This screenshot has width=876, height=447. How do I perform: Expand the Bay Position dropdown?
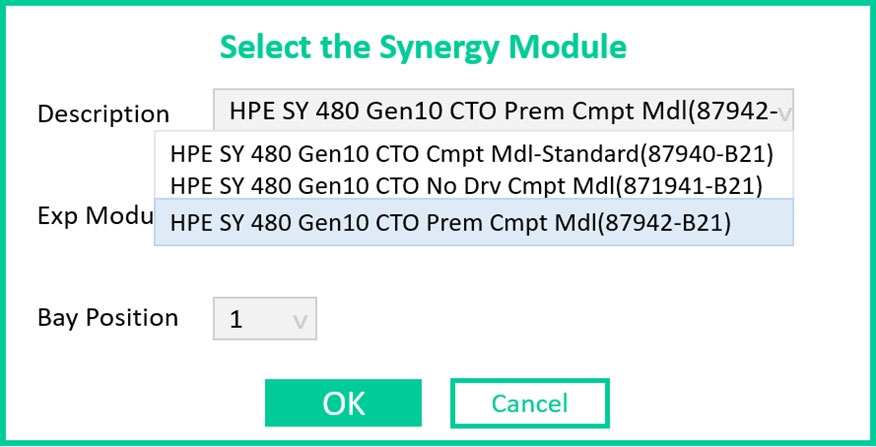click(264, 320)
